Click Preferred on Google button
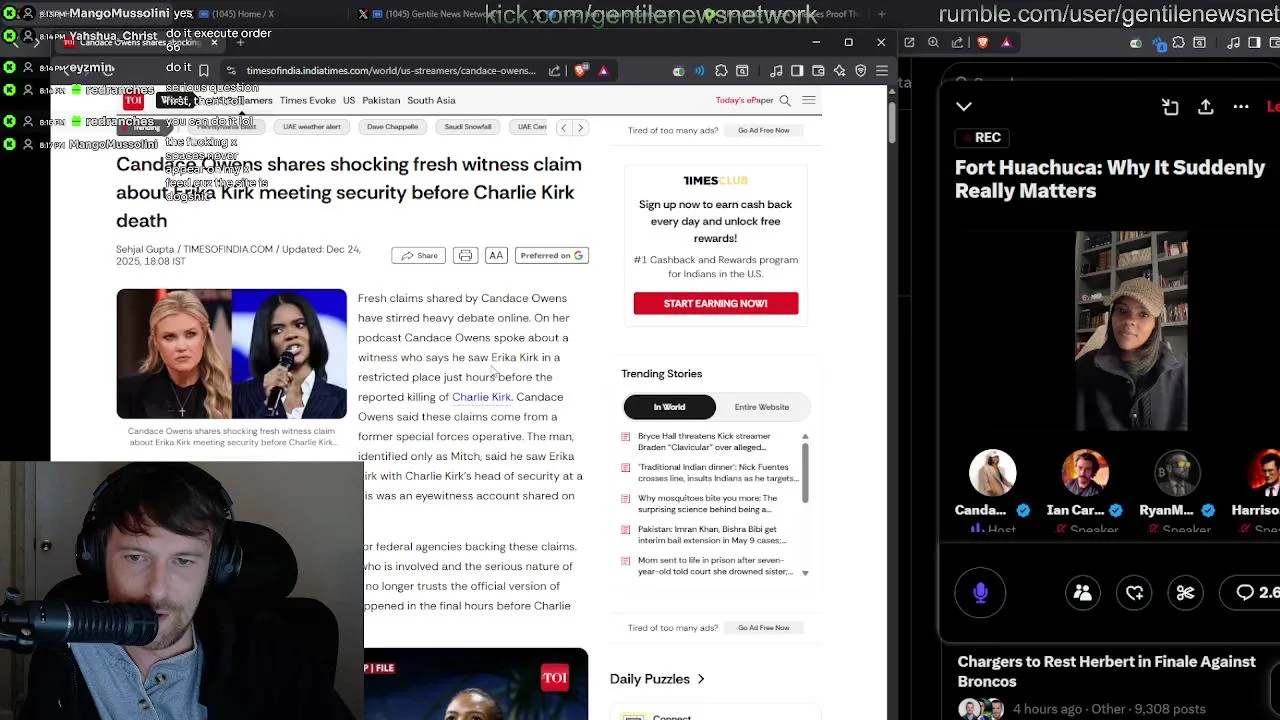 (x=551, y=256)
